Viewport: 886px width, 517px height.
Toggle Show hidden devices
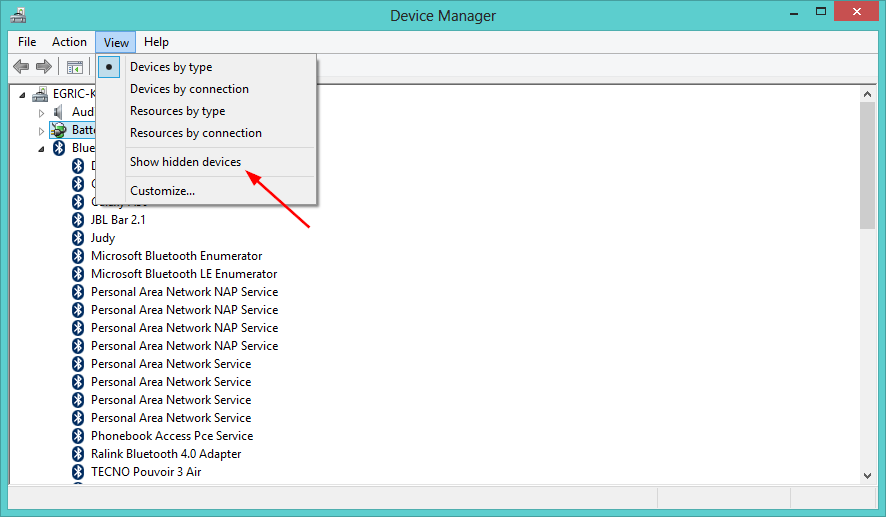pyautogui.click(x=206, y=162)
